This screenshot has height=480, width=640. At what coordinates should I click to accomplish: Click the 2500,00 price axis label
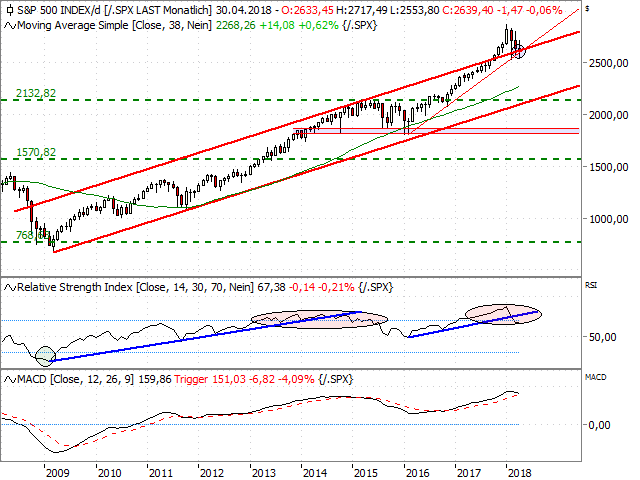click(x=608, y=63)
